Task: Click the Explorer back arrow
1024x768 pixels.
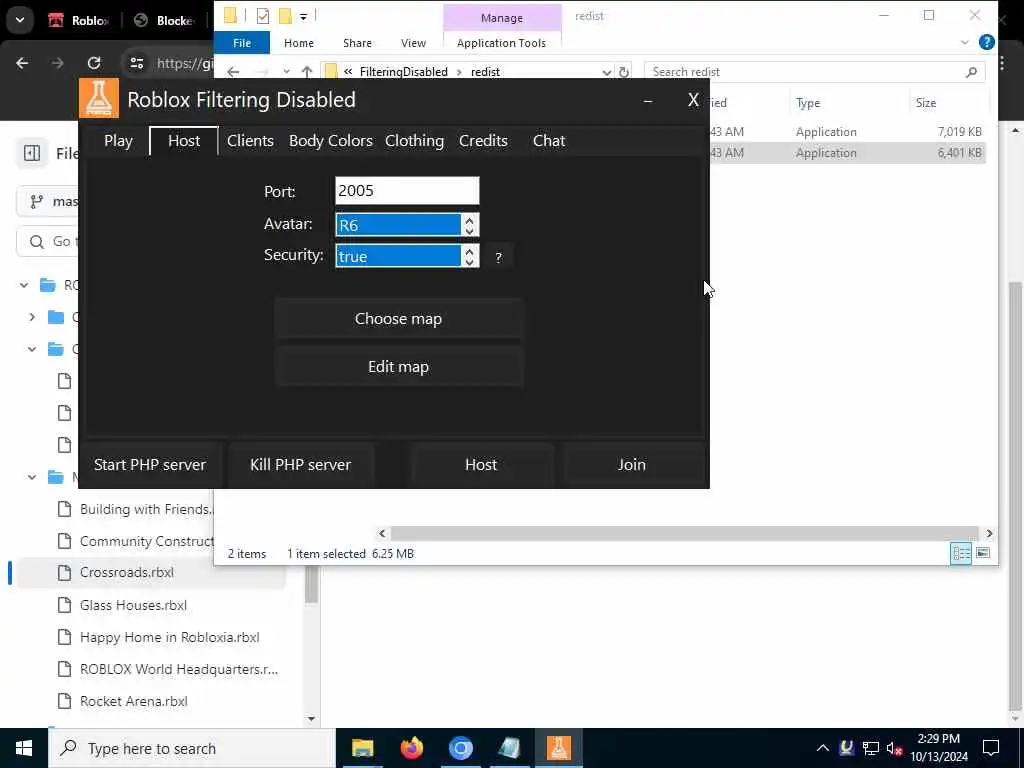Action: pos(233,72)
